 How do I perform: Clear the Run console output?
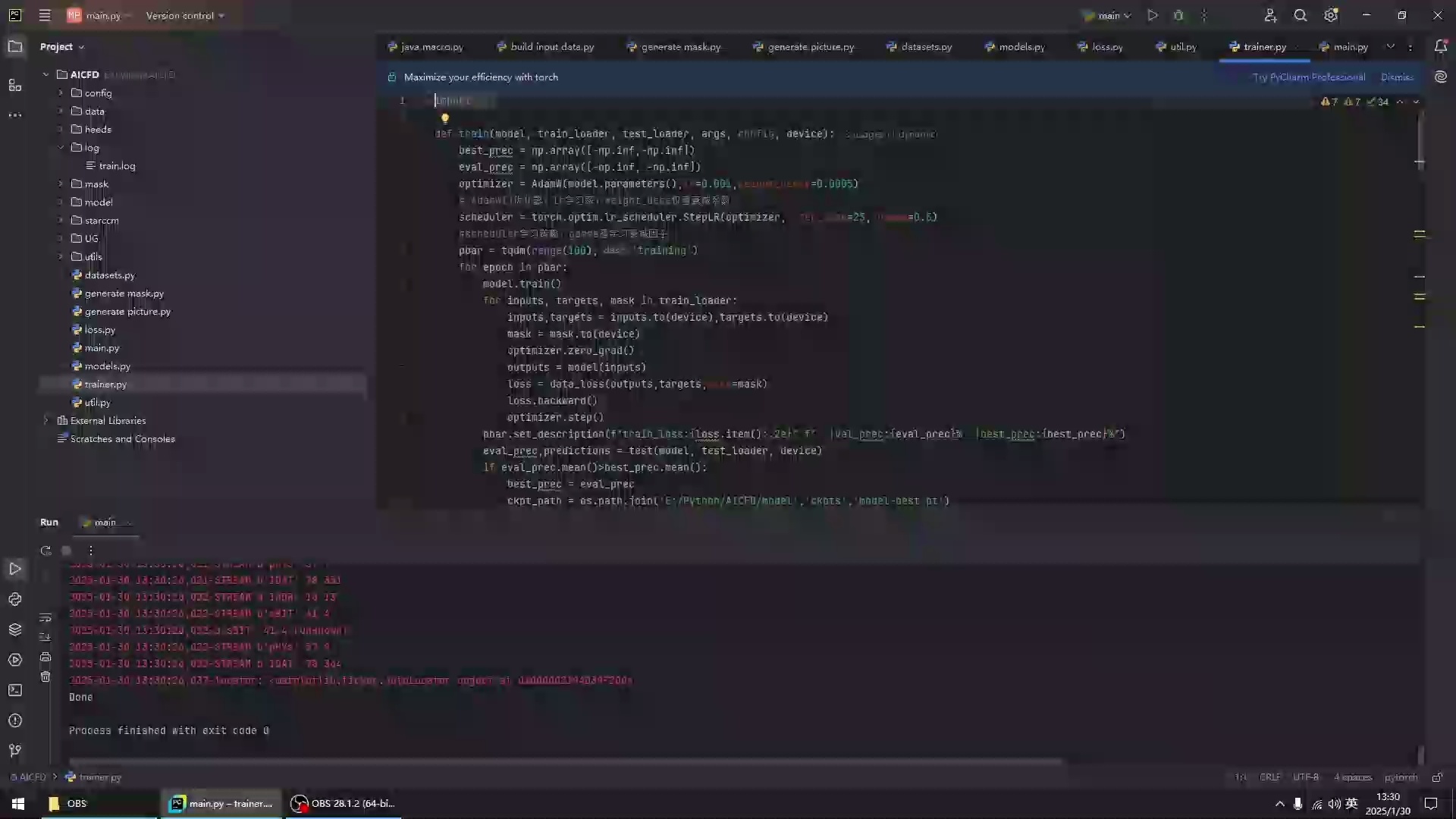point(45,677)
